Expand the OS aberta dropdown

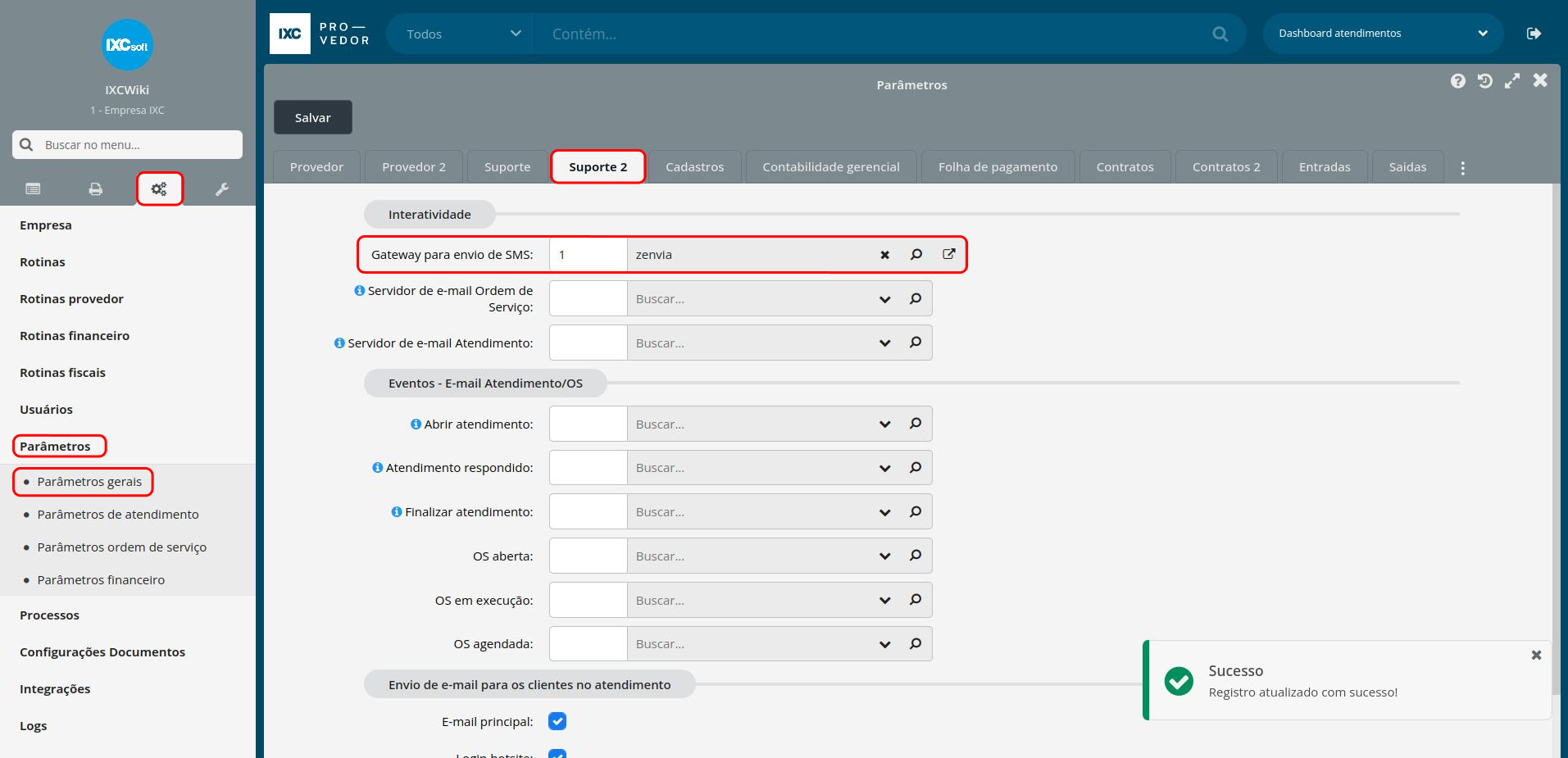884,556
